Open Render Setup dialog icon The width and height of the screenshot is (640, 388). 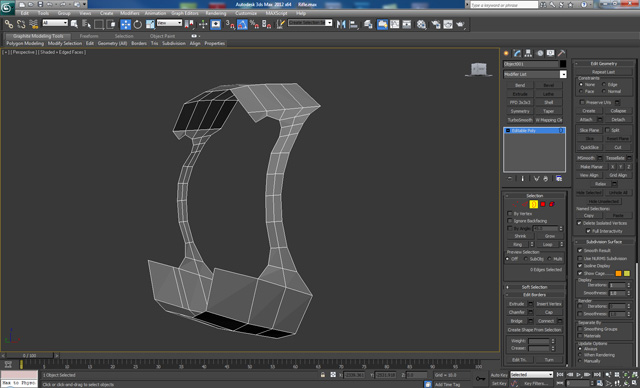436,24
